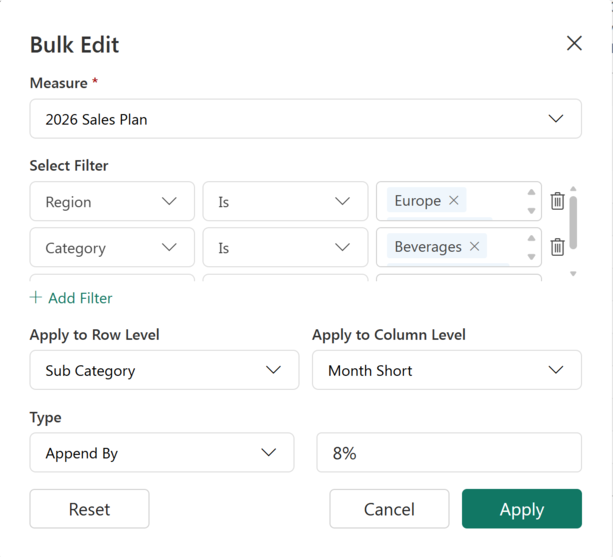Expand the Category field dropdown
613x557 pixels.
tap(112, 247)
